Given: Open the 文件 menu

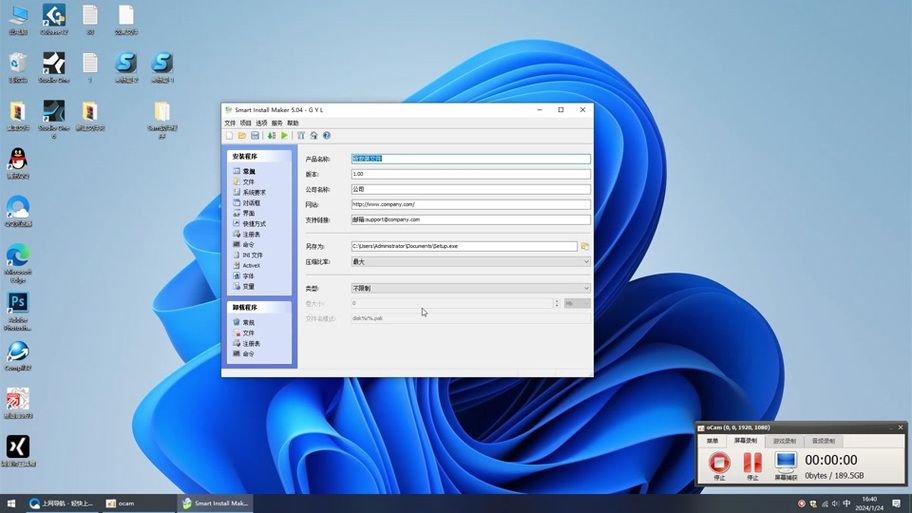Looking at the screenshot, I should point(230,123).
